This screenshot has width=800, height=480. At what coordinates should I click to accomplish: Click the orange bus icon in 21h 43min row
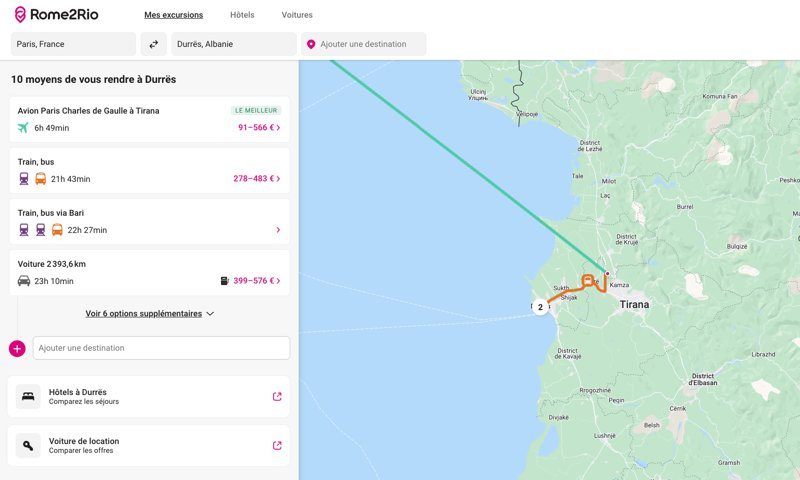41,179
